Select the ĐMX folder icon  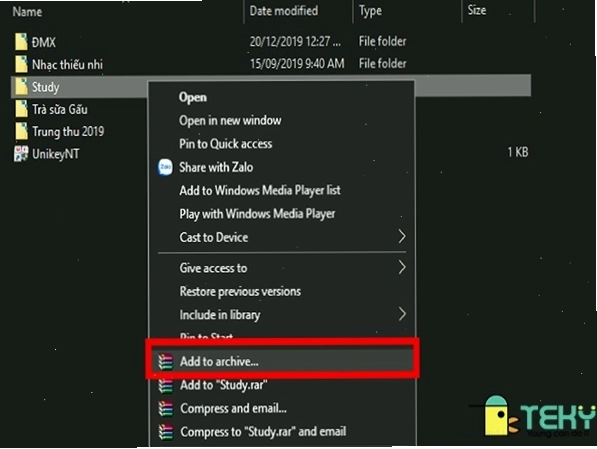click(x=21, y=42)
